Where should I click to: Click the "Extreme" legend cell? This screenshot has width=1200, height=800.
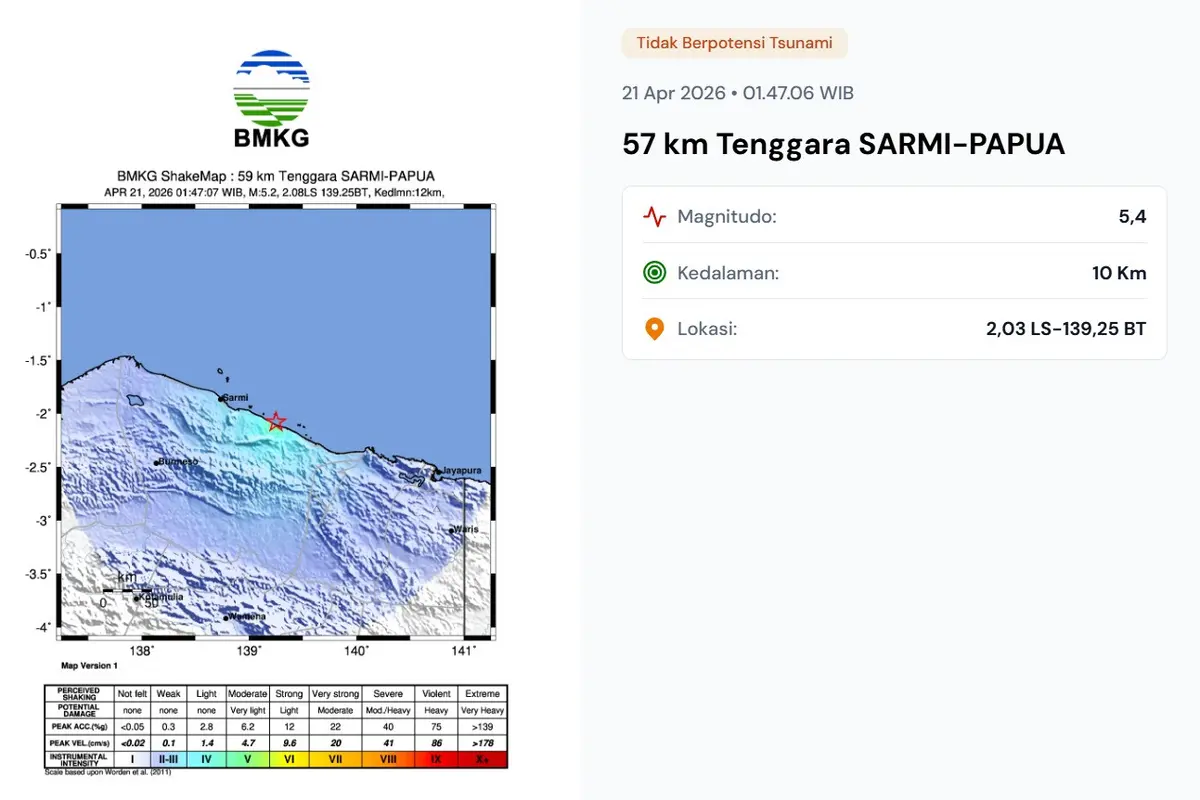482,693
